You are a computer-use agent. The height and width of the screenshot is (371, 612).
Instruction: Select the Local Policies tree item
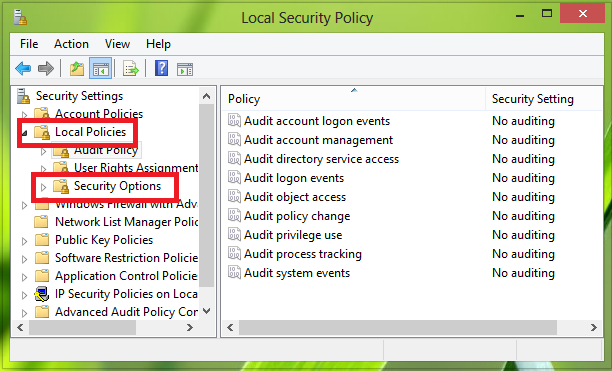pyautogui.click(x=91, y=132)
